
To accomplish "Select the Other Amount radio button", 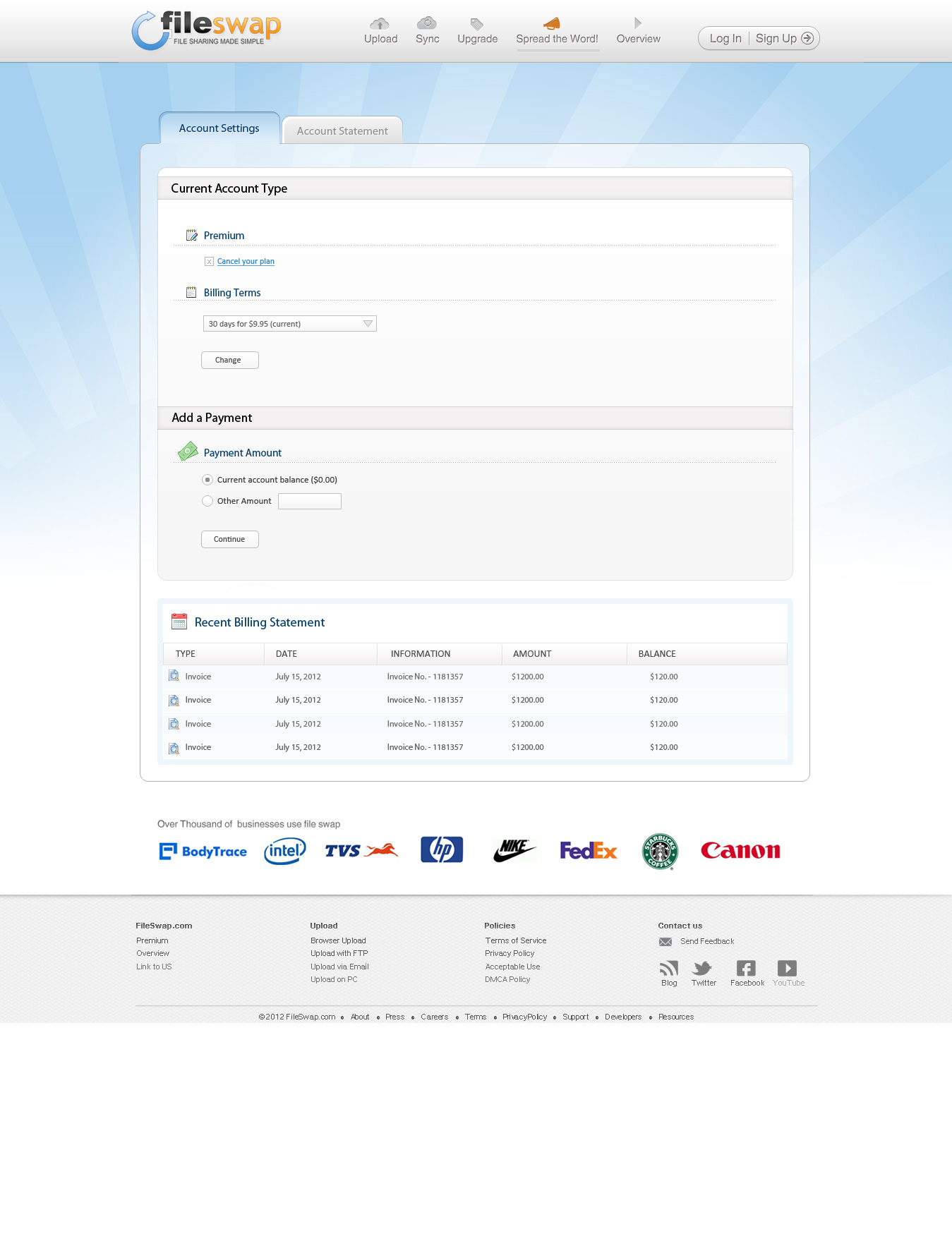I will point(207,501).
